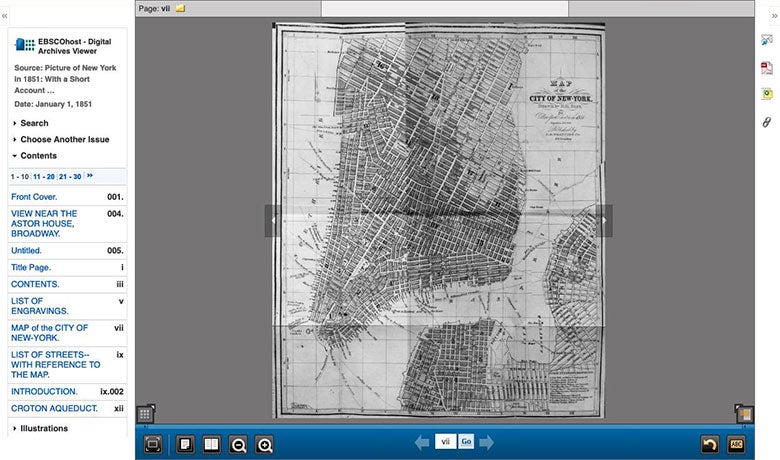Screen dimensions: 780x460
Task: Open the Front Cover entry
Action: coord(34,197)
